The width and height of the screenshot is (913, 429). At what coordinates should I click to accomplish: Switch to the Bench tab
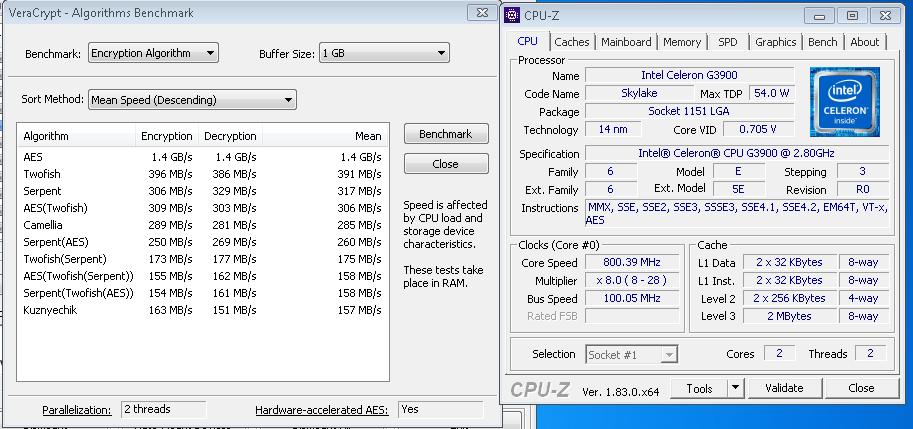coord(823,42)
